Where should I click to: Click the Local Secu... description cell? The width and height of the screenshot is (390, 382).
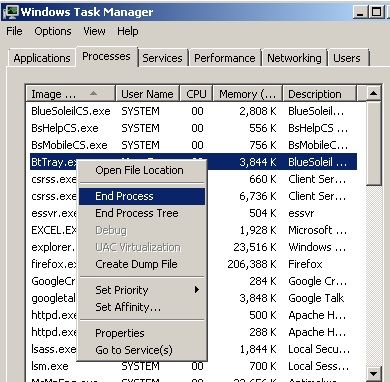[319, 349]
